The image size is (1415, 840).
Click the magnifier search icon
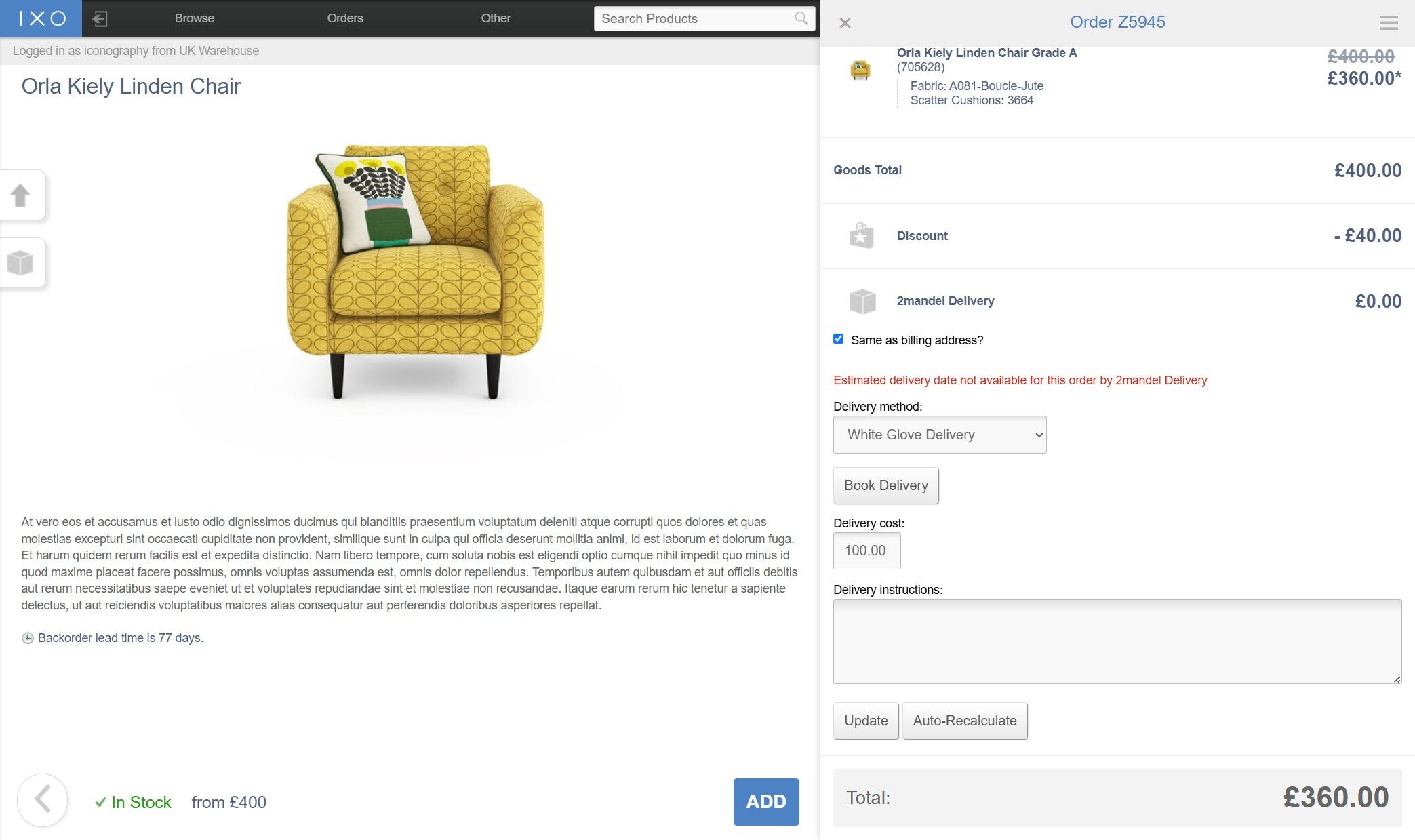point(801,18)
